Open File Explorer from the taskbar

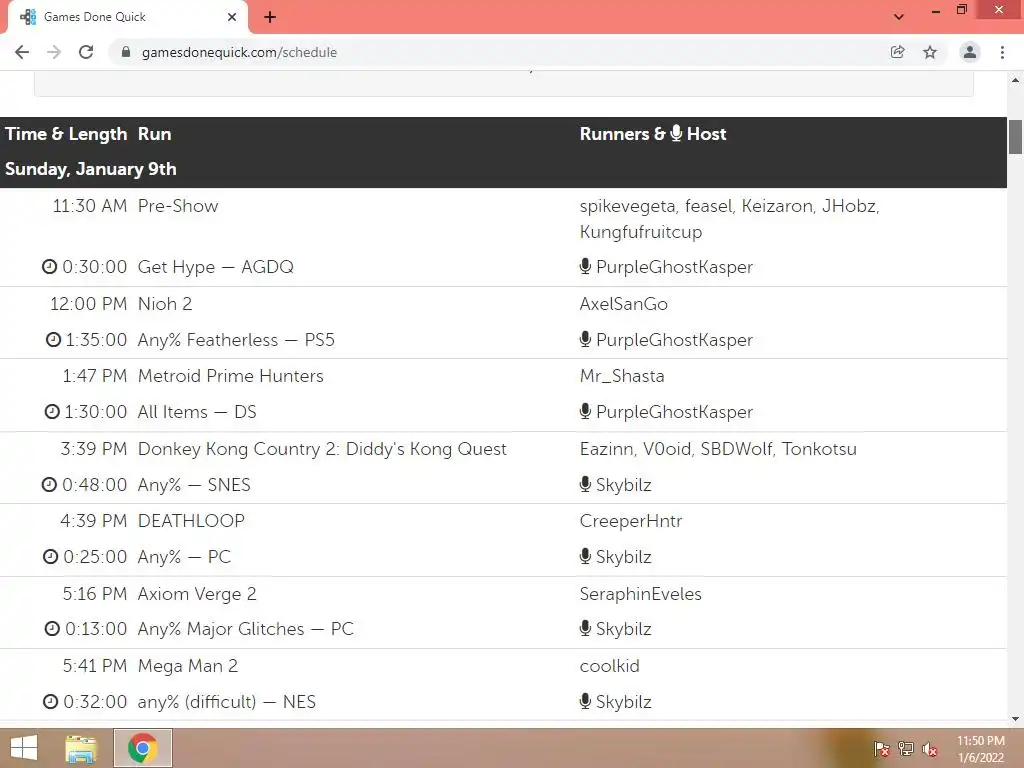pyautogui.click(x=81, y=748)
